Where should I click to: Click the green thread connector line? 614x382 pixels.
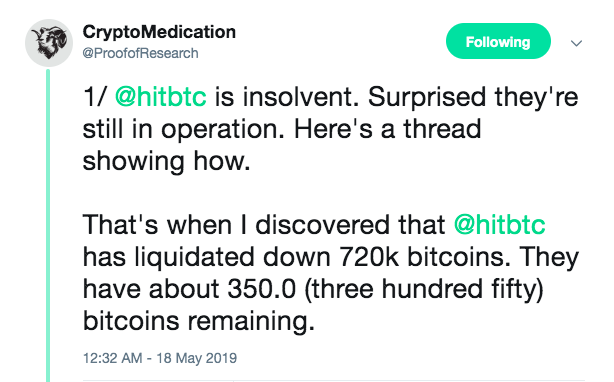pos(48,225)
